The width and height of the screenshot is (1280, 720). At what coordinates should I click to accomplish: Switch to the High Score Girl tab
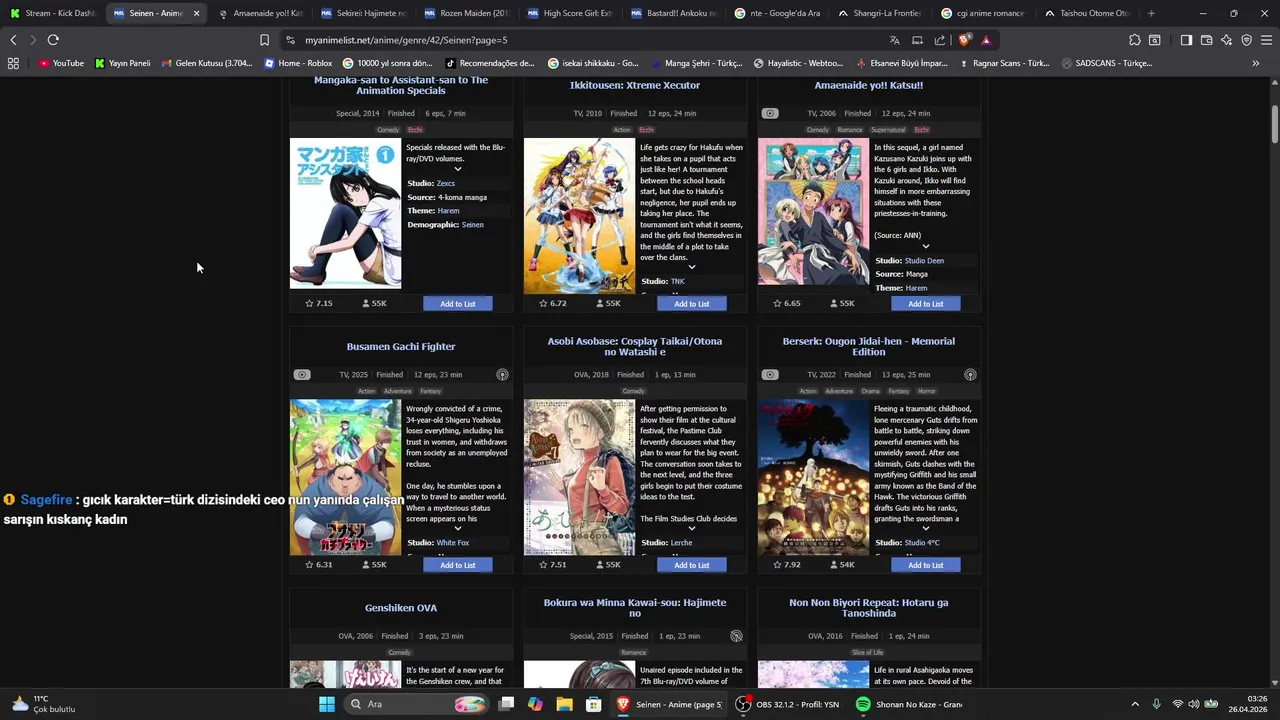click(x=570, y=13)
